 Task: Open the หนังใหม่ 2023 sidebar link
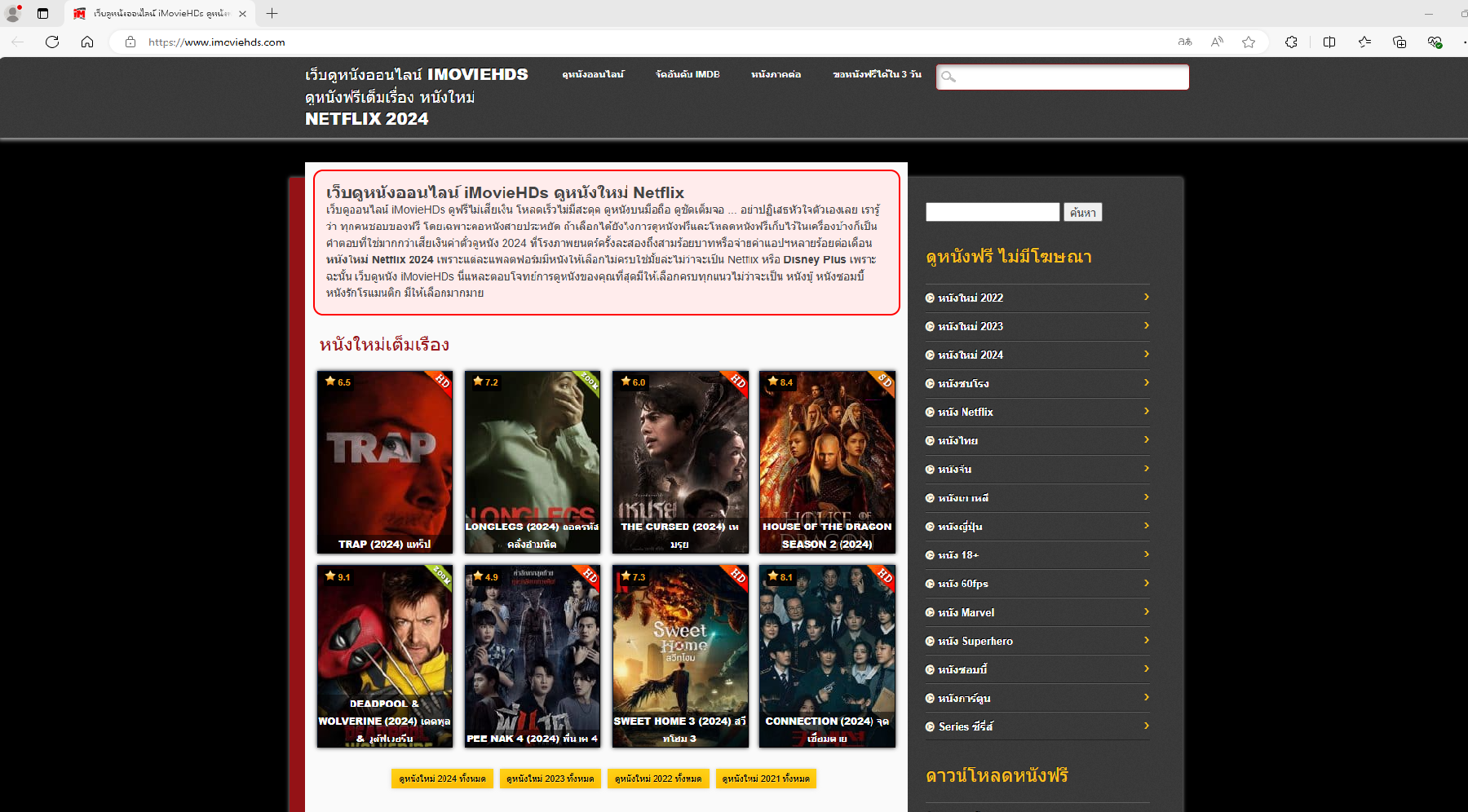(x=970, y=326)
